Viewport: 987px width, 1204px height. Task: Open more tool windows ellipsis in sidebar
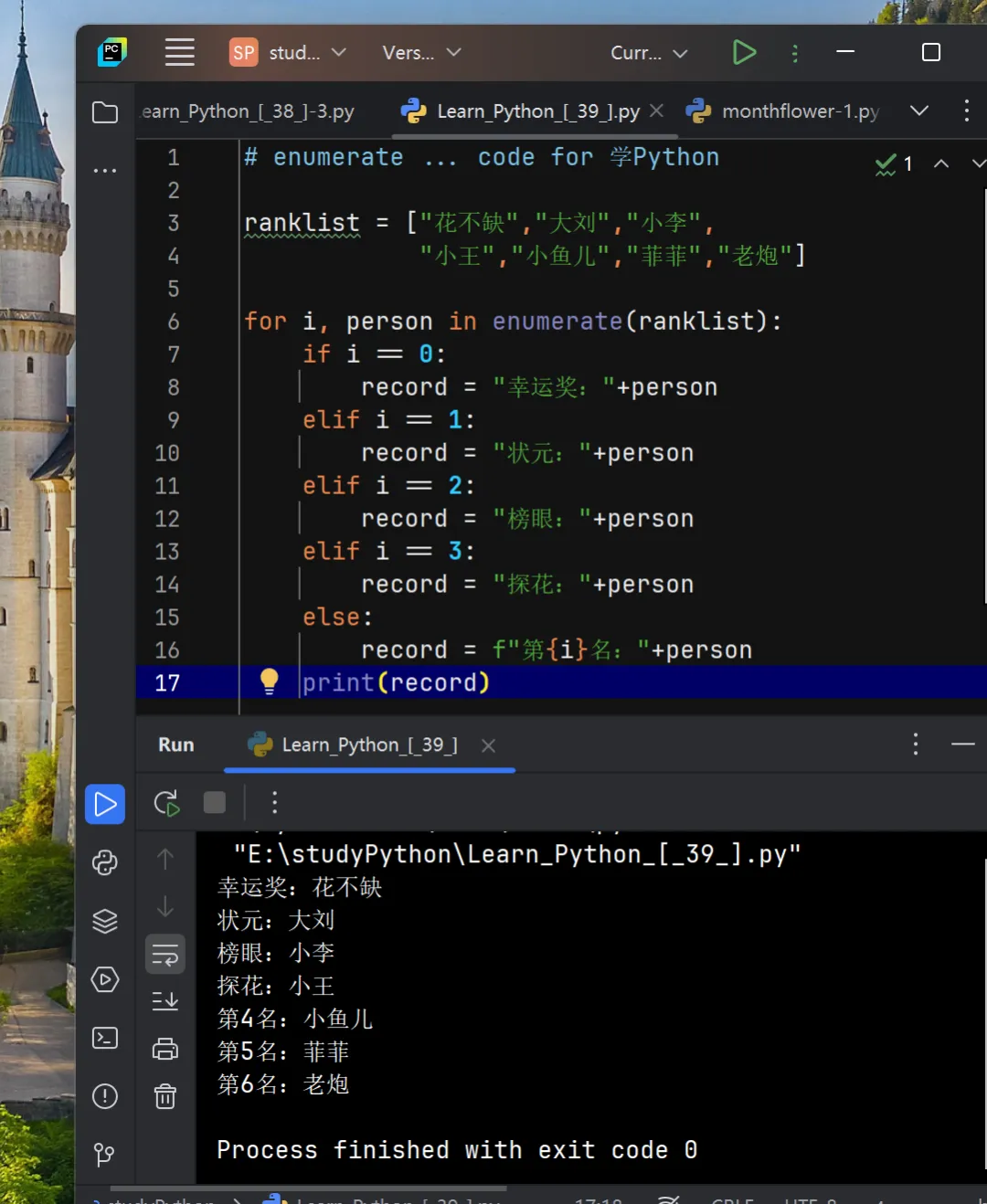click(105, 171)
